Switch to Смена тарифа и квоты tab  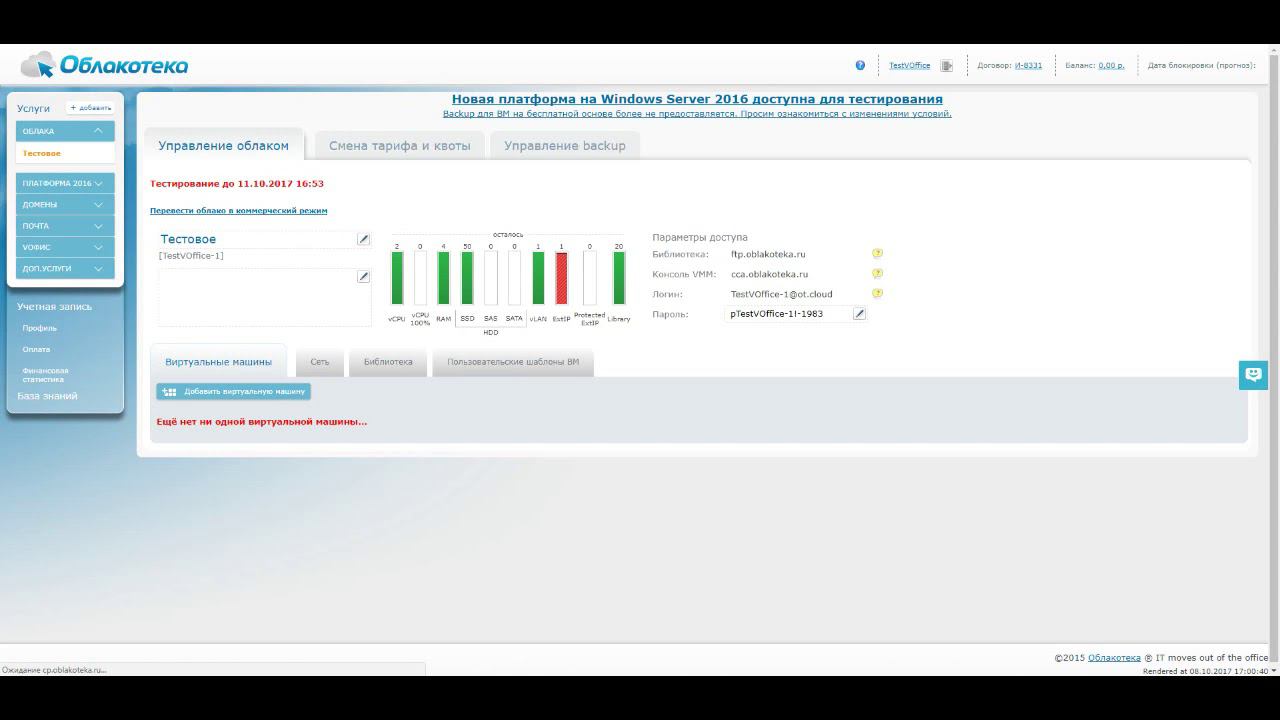tap(400, 145)
